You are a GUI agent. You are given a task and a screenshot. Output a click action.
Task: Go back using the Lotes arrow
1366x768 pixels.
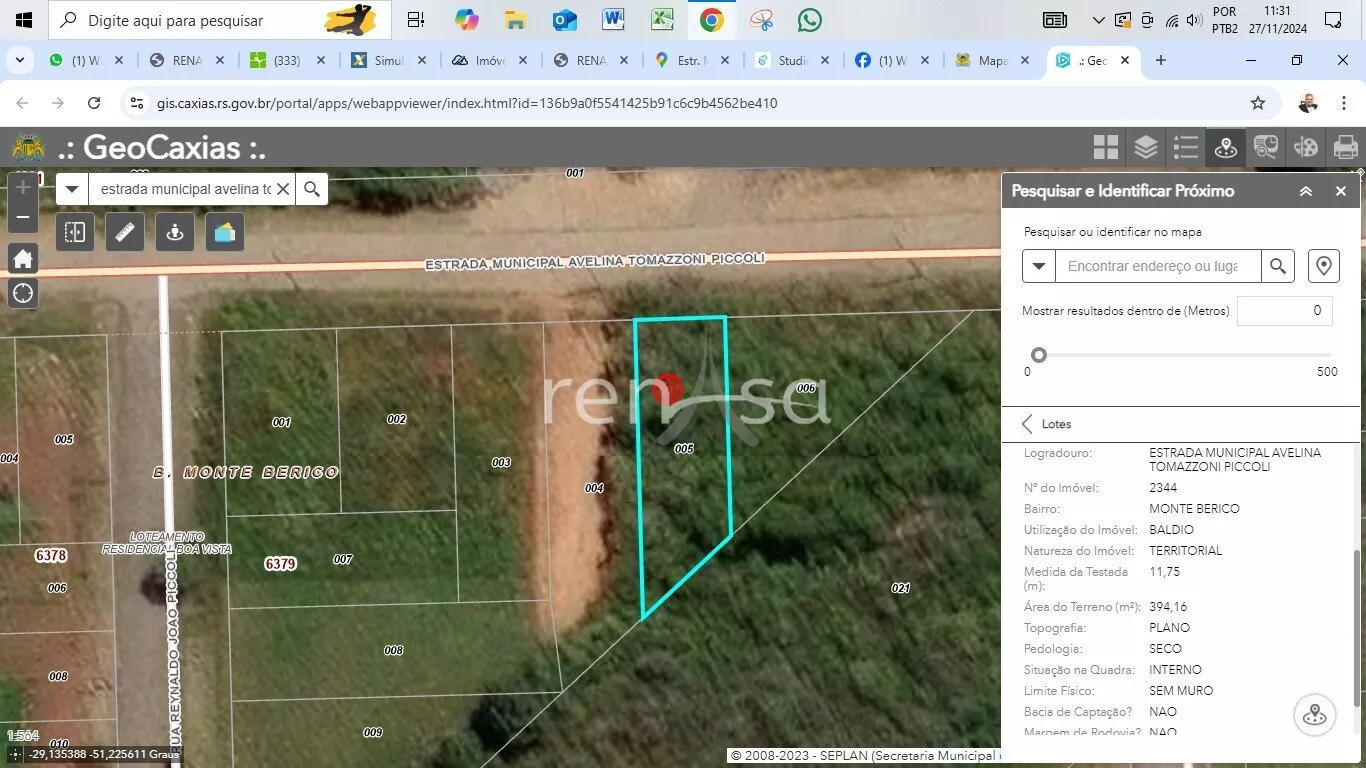(1027, 424)
